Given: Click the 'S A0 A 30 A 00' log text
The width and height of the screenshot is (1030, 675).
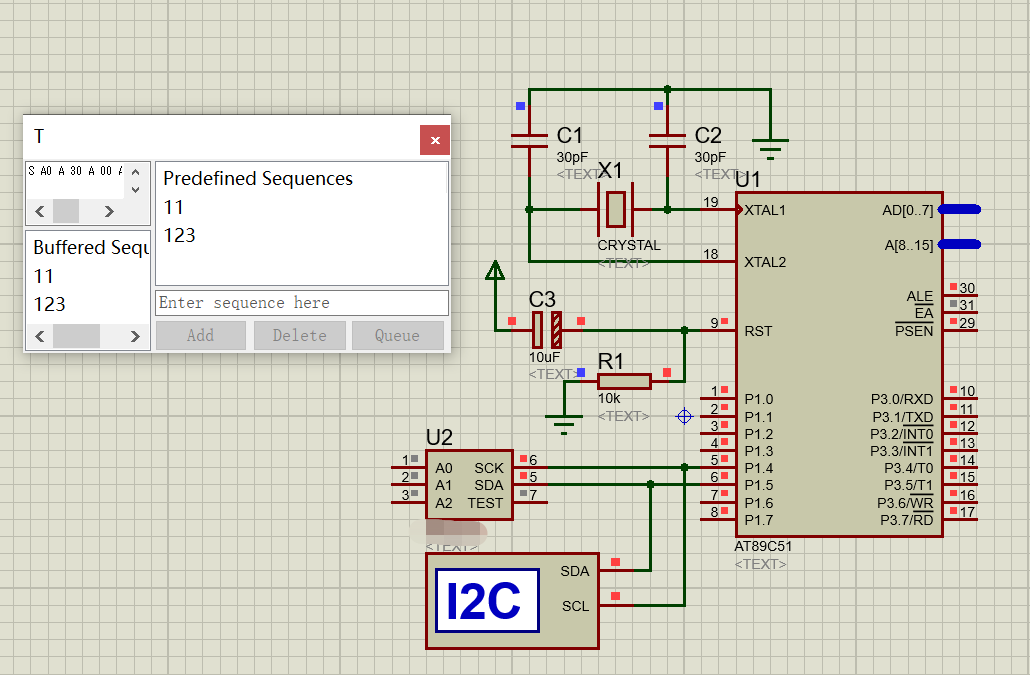Looking at the screenshot, I should (75, 171).
